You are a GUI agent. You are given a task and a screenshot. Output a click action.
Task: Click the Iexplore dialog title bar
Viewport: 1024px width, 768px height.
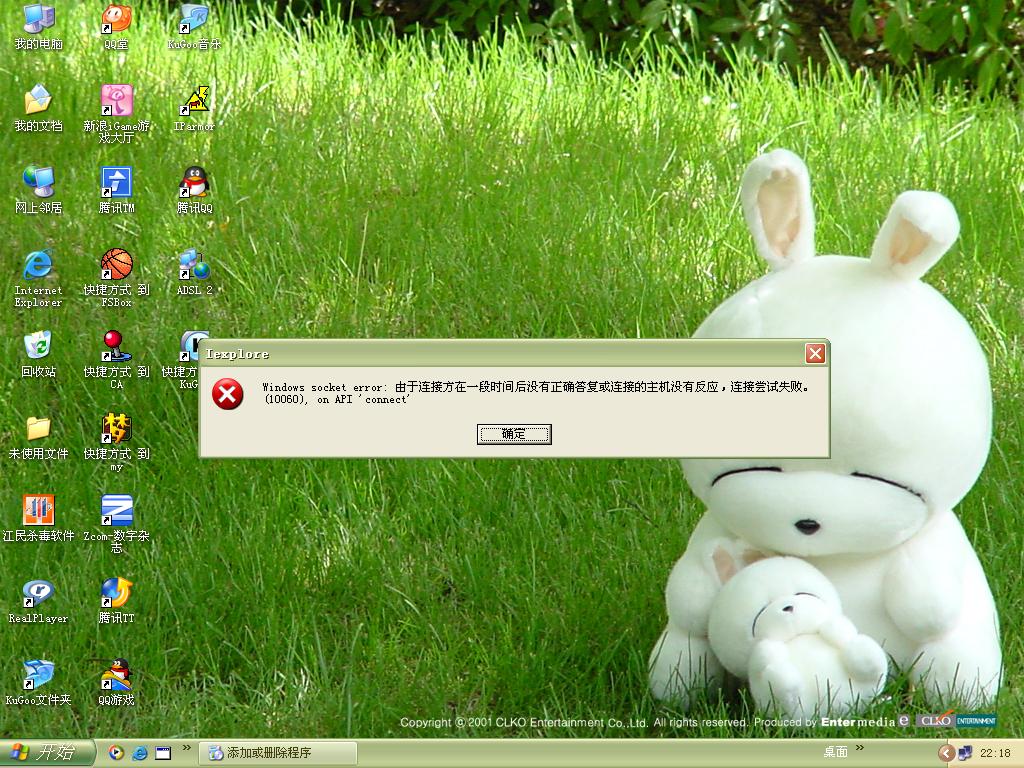502,353
